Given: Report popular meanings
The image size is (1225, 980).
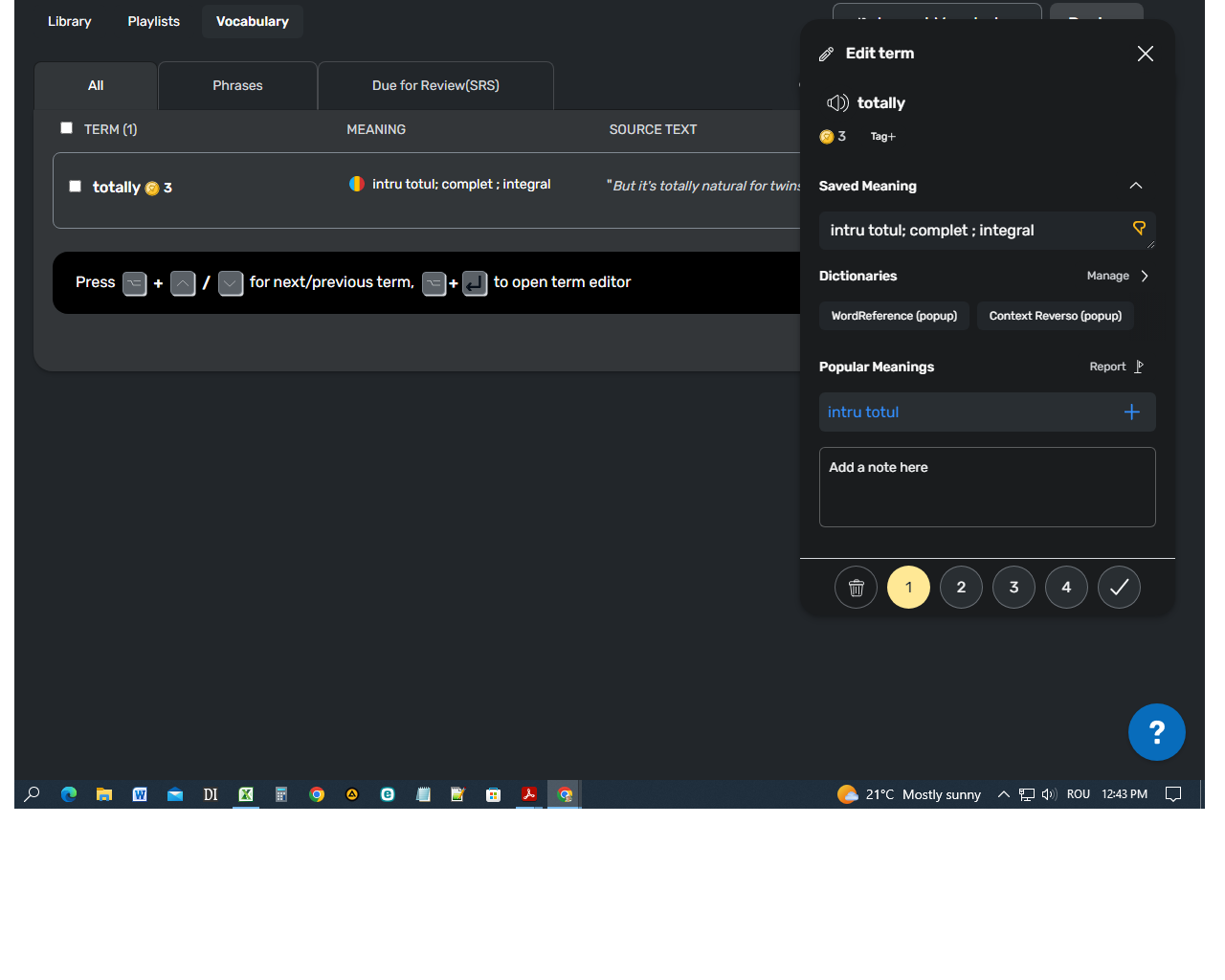Looking at the screenshot, I should pyautogui.click(x=1107, y=367).
